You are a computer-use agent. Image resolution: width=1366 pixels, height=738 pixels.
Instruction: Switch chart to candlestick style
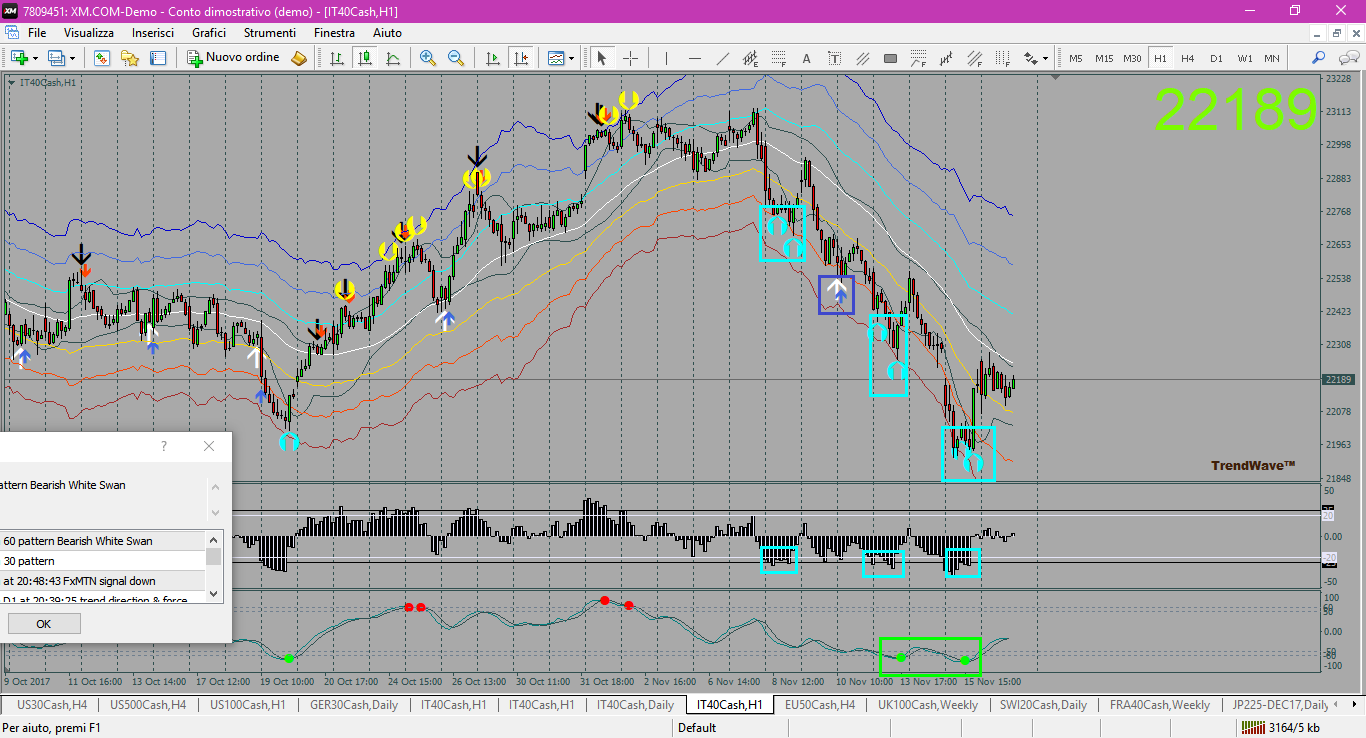pyautogui.click(x=365, y=58)
